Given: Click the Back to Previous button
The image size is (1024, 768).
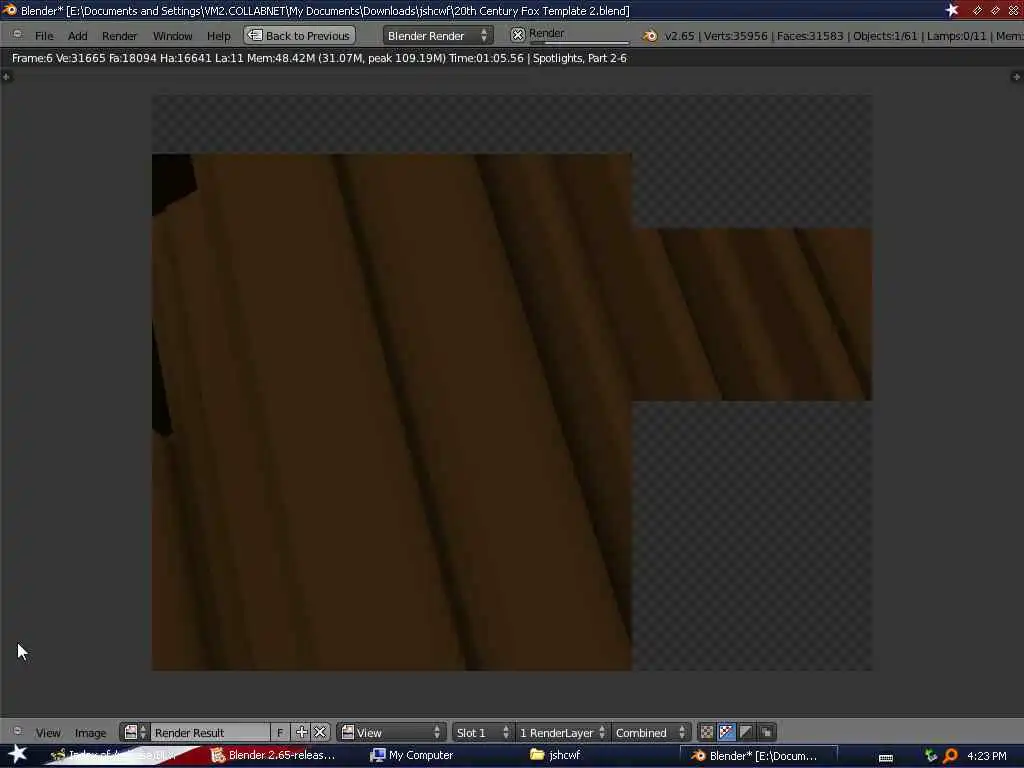Looking at the screenshot, I should click(x=300, y=35).
